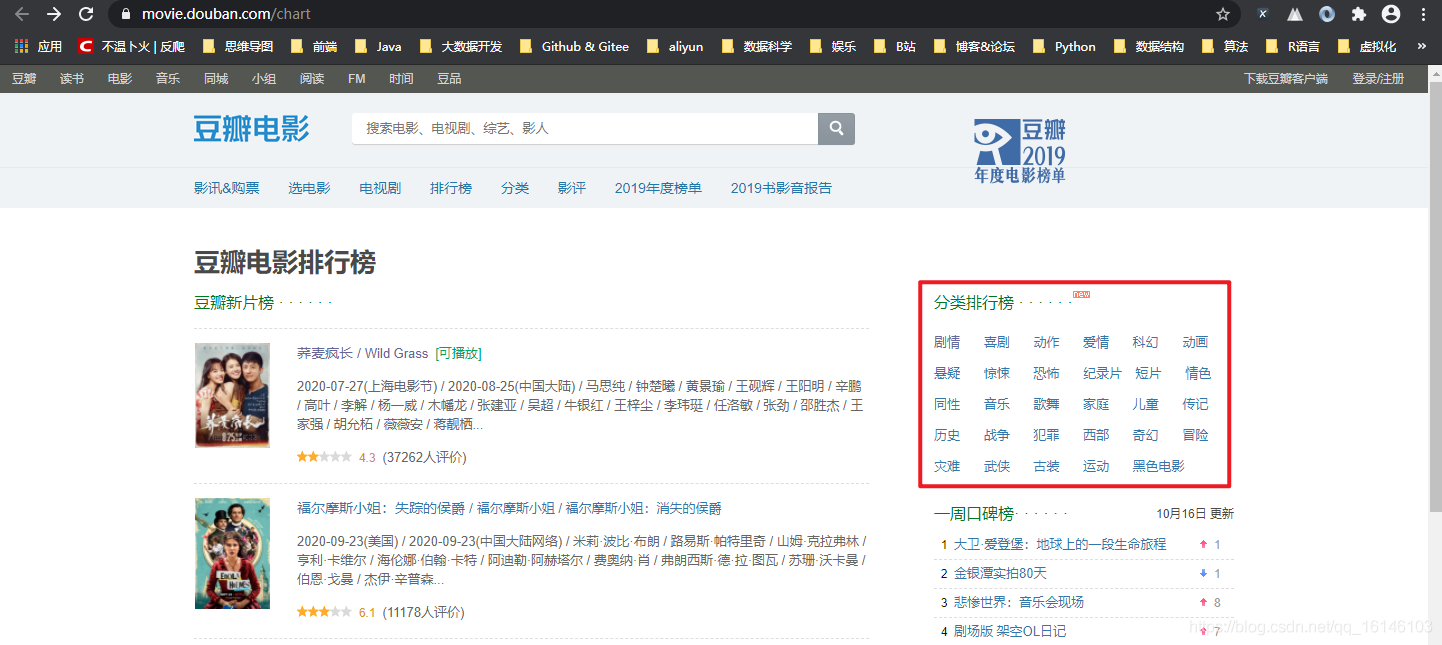Open the 数据结构 bookmark folder
This screenshot has width=1442, height=645.
coord(1148,46)
